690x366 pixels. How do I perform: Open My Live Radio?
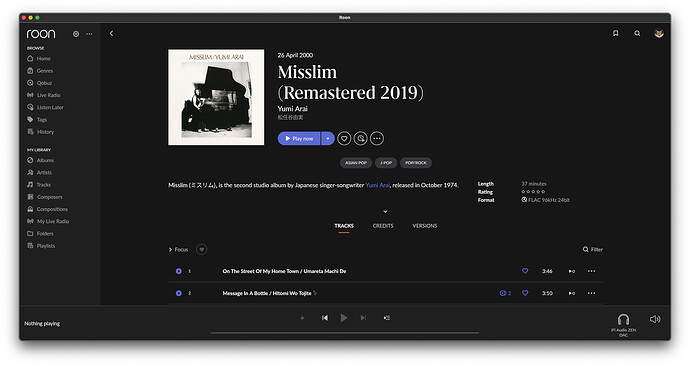coord(48,221)
